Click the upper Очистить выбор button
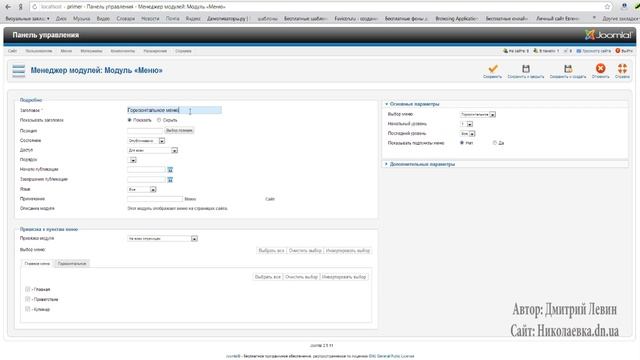The width and height of the screenshot is (640, 360). pos(305,251)
